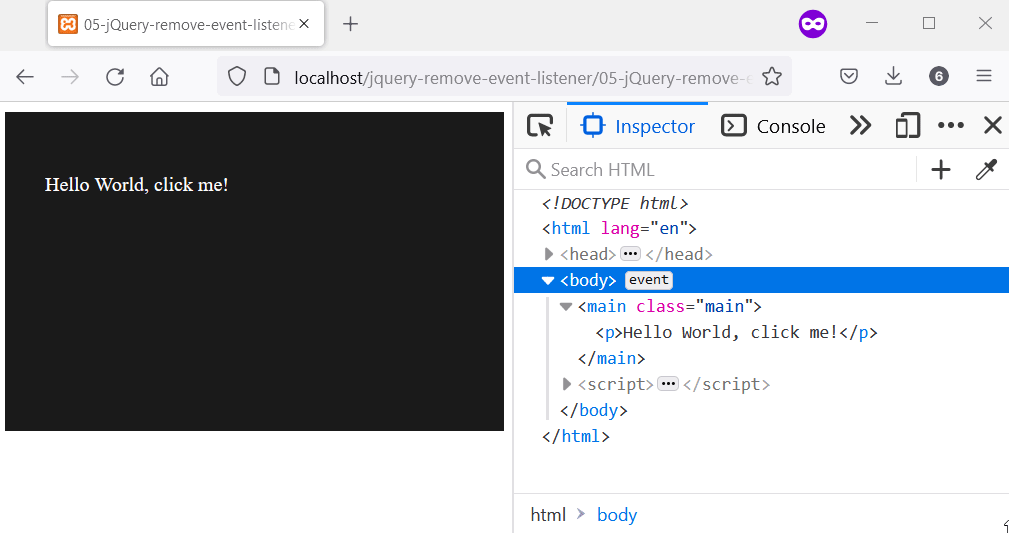1009x533 pixels.
Task: Click the eyedropper color picker icon
Action: click(x=986, y=170)
